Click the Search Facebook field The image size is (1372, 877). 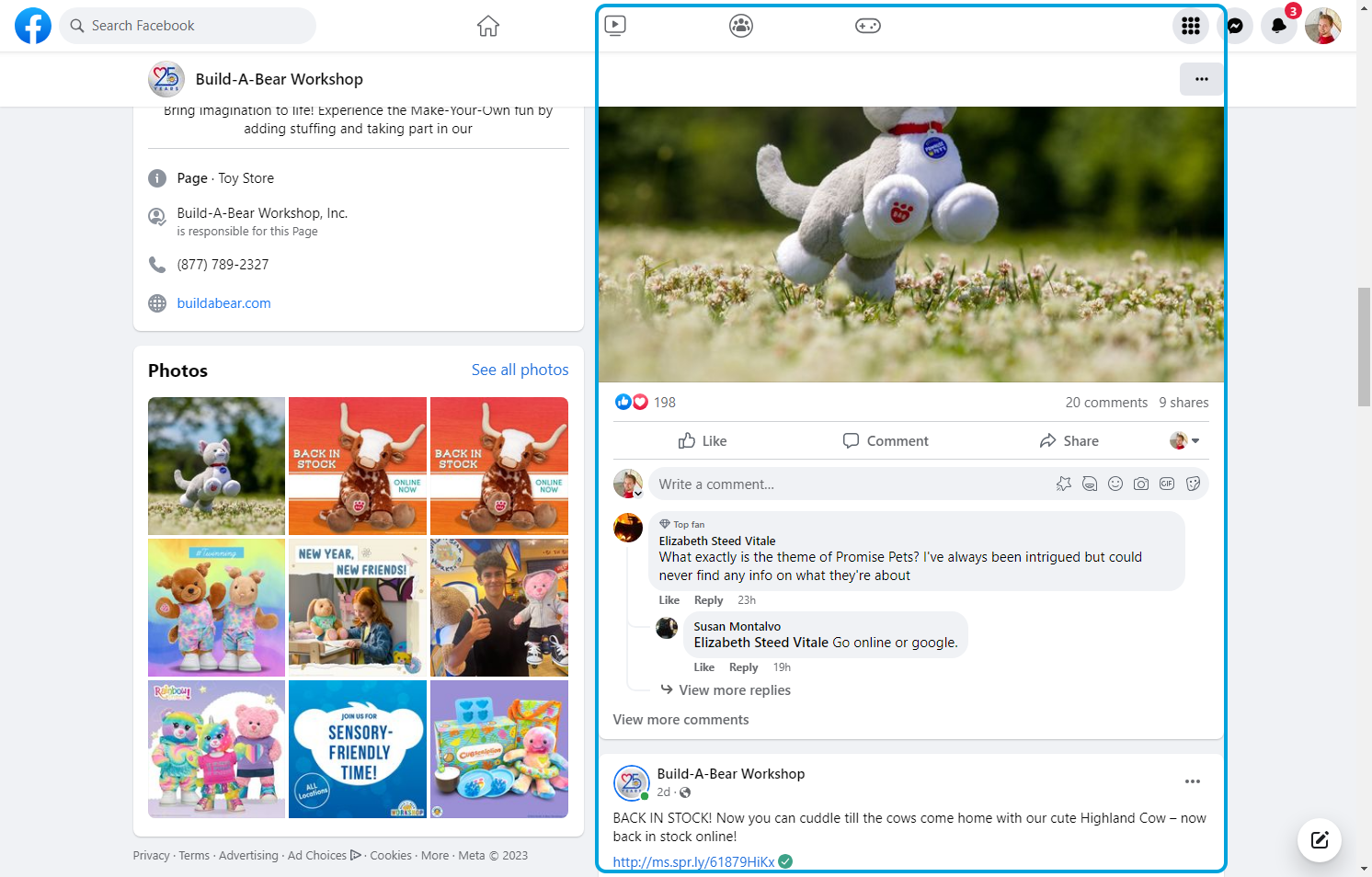point(188,26)
